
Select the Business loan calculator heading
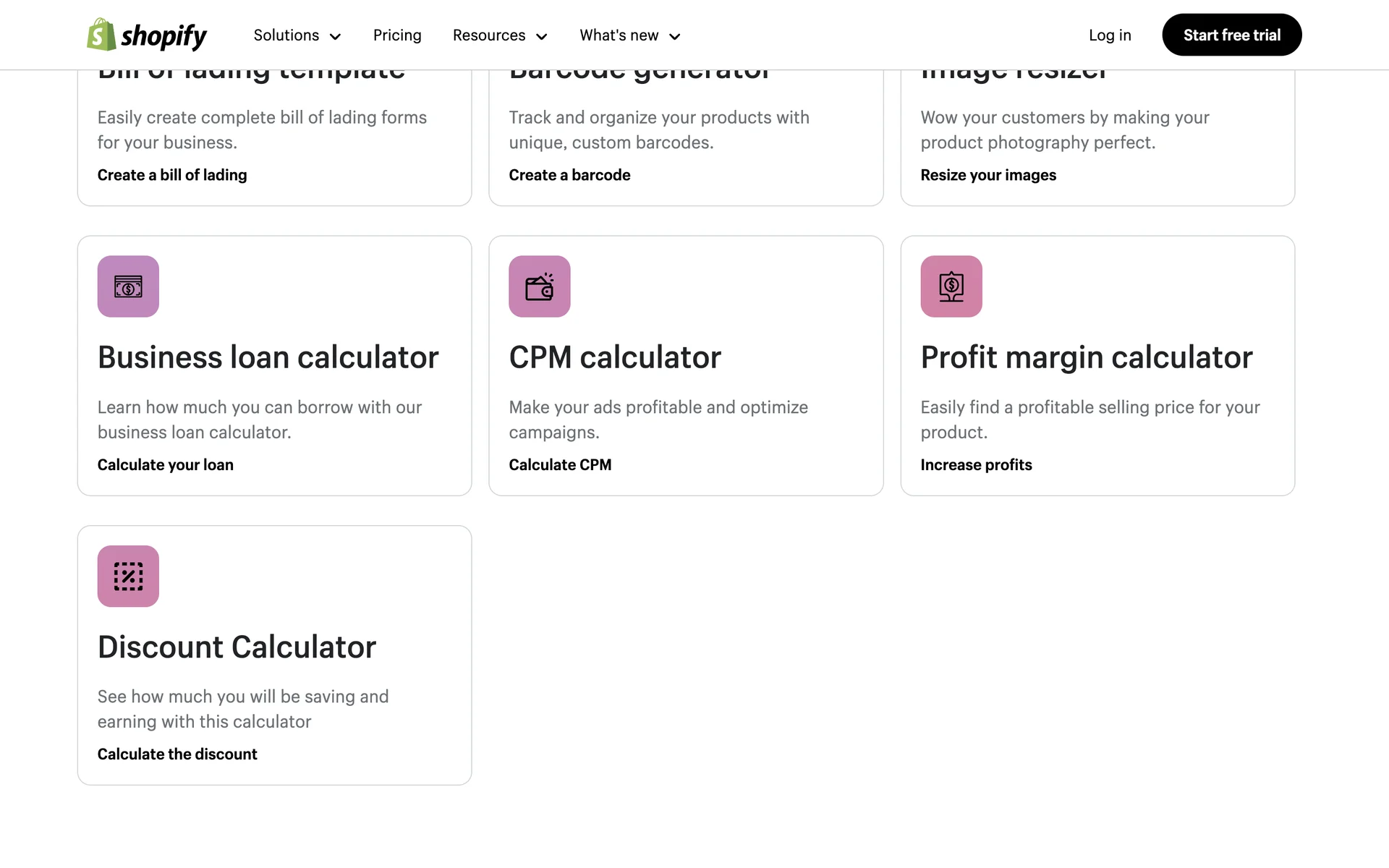click(x=268, y=357)
